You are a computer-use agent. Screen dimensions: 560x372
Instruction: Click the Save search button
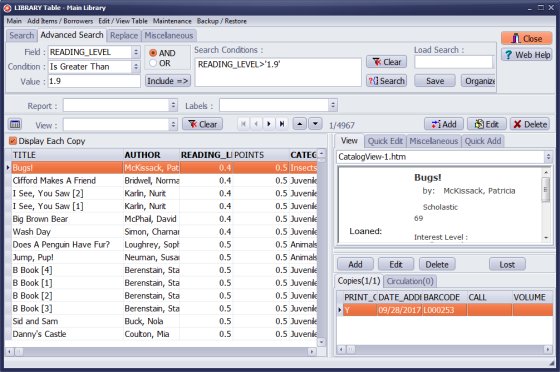coord(435,81)
